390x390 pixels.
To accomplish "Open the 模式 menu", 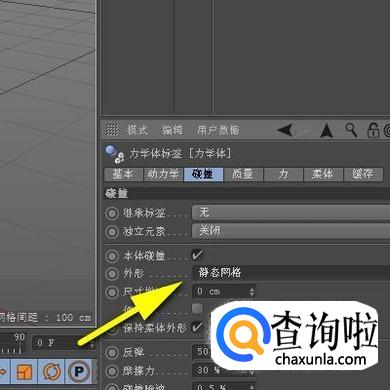I will [137, 130].
